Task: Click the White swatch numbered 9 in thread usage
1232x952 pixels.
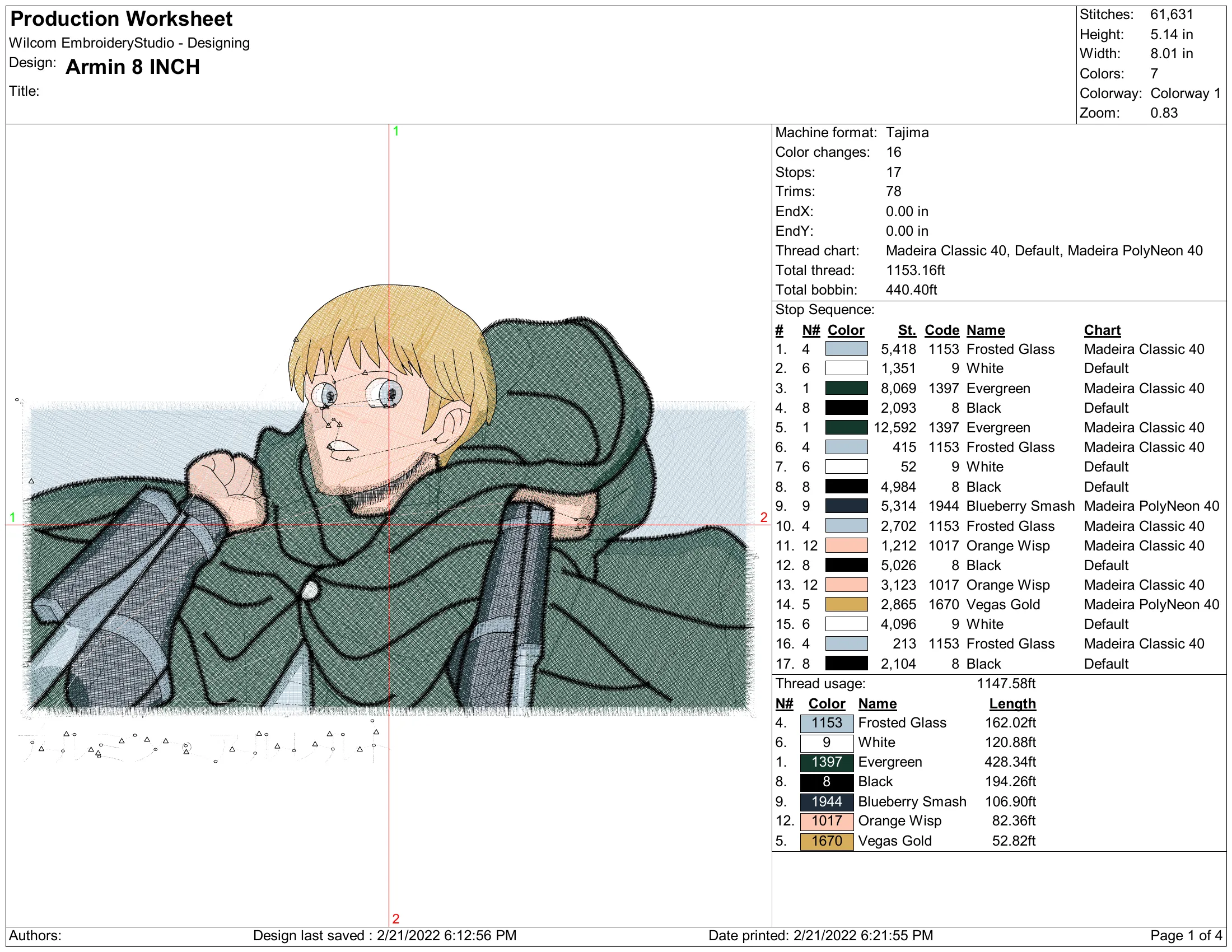Action: click(827, 743)
